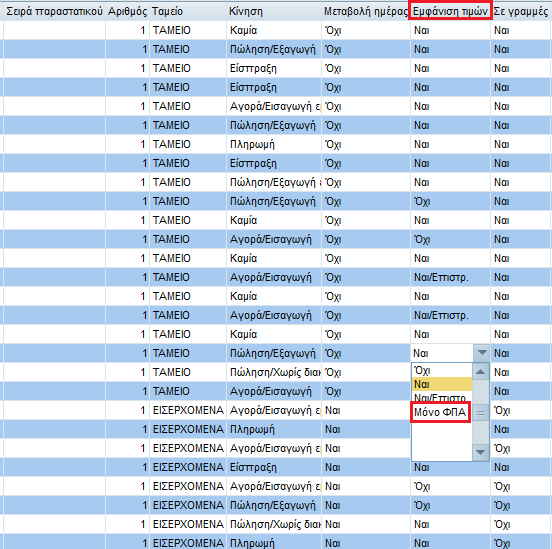Image resolution: width=552 pixels, height=549 pixels.
Task: Open the Ναι combo box dropdown arrow
Action: 482,353
